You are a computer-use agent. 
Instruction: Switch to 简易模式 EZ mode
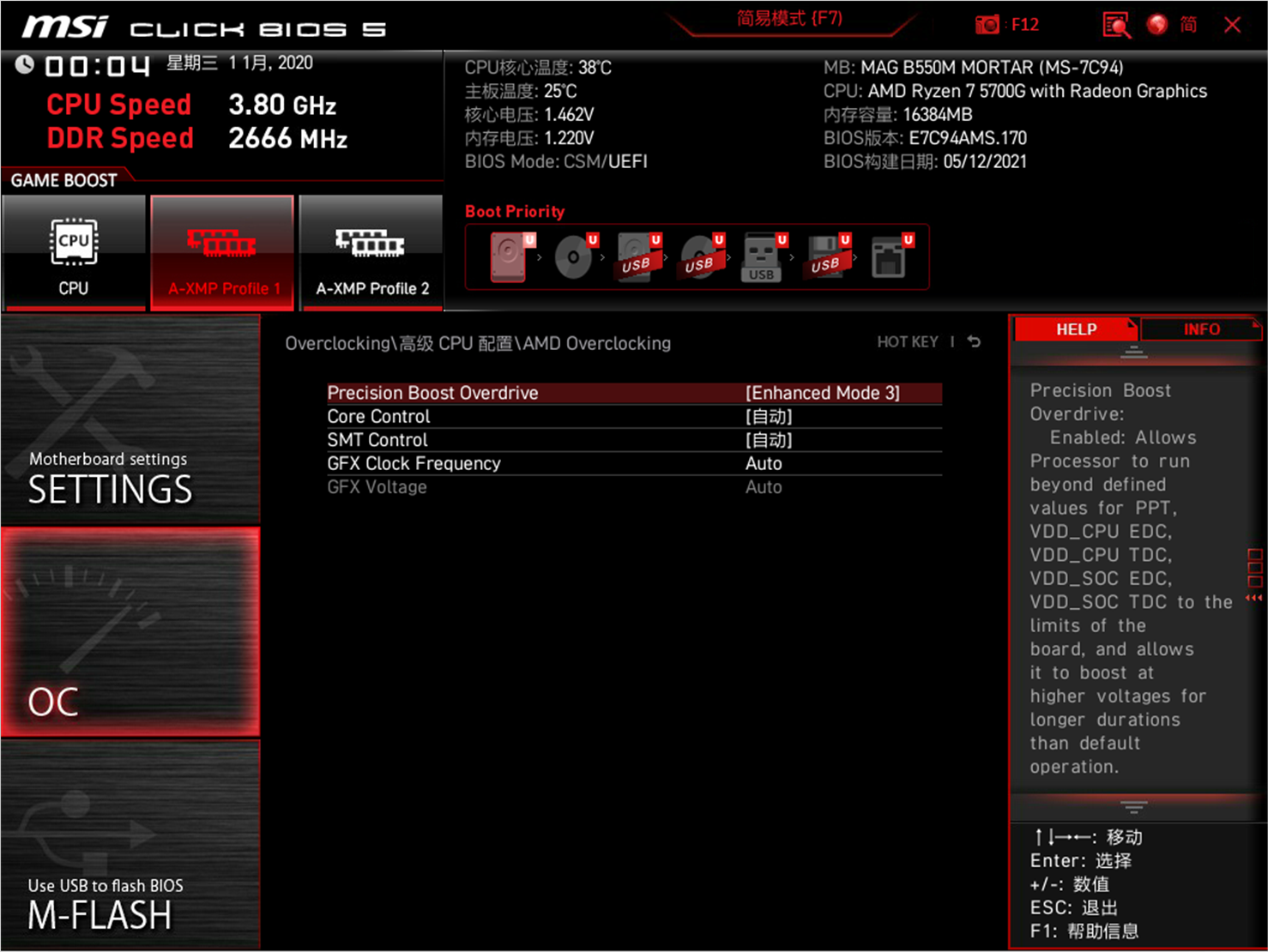coord(789,17)
